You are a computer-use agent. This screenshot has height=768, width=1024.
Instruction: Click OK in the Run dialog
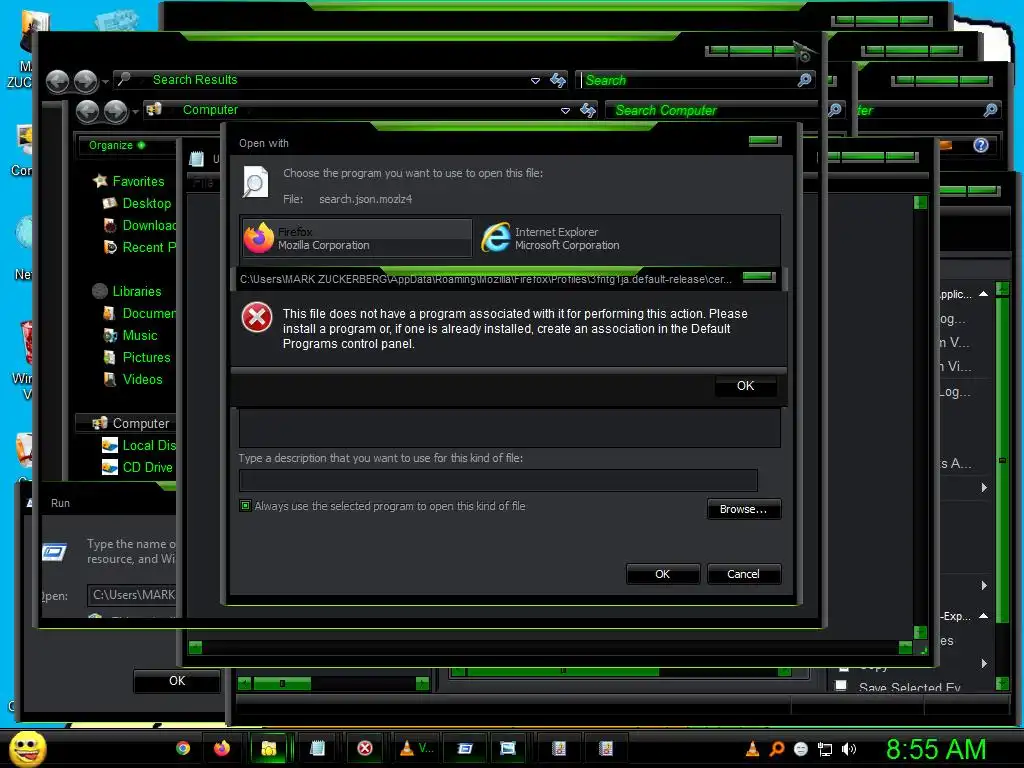pos(176,680)
